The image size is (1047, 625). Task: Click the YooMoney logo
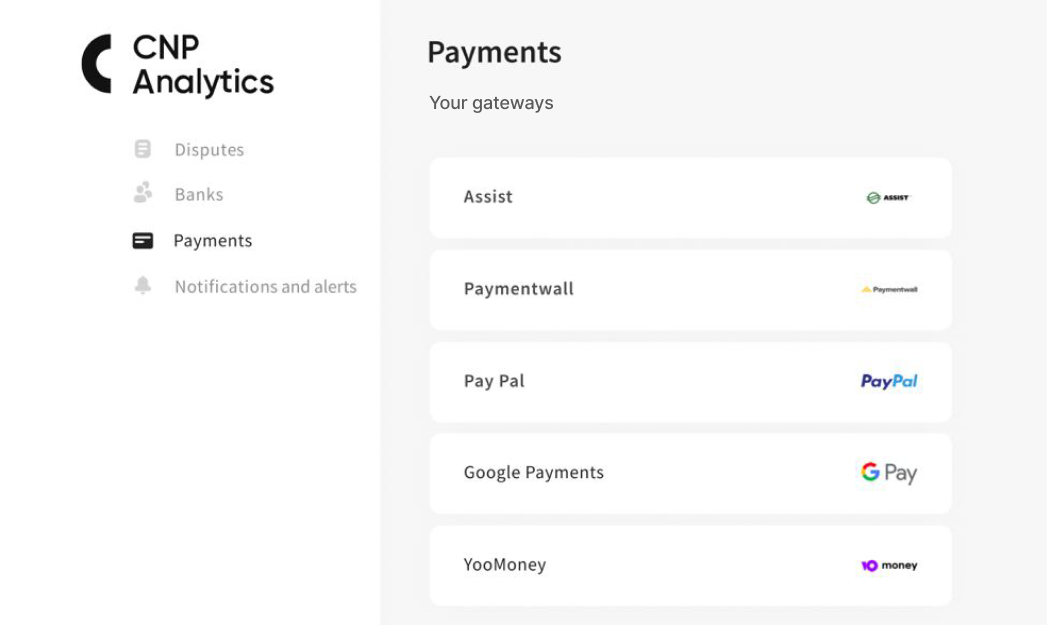coord(888,566)
